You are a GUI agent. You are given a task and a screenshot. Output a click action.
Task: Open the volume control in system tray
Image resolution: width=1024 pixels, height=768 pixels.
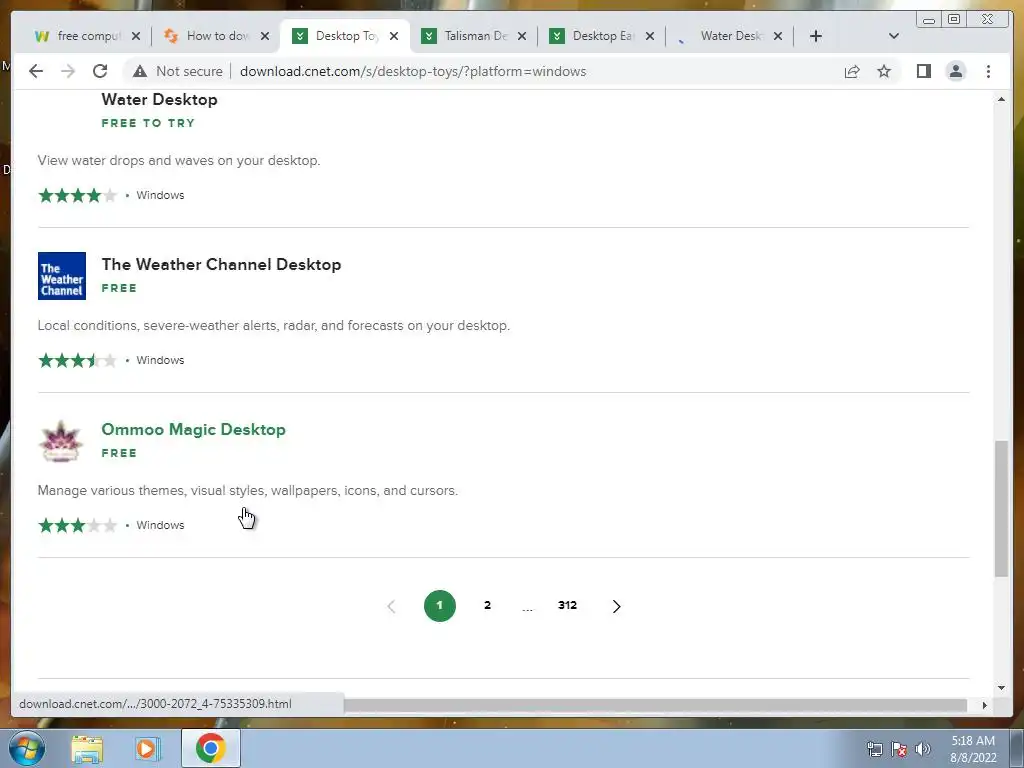coord(923,749)
